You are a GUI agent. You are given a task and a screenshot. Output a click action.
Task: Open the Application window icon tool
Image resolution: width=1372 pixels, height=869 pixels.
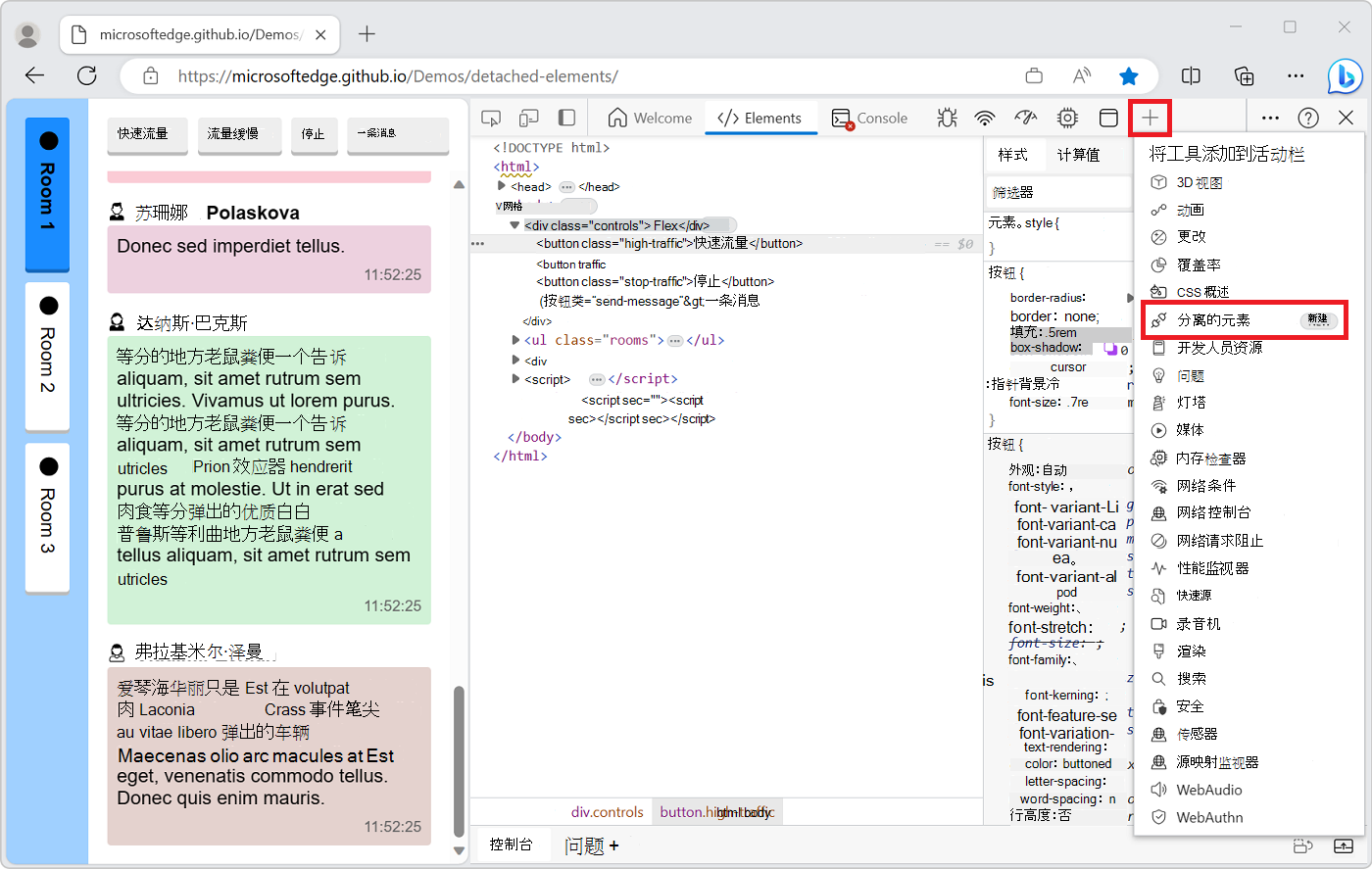[1108, 119]
